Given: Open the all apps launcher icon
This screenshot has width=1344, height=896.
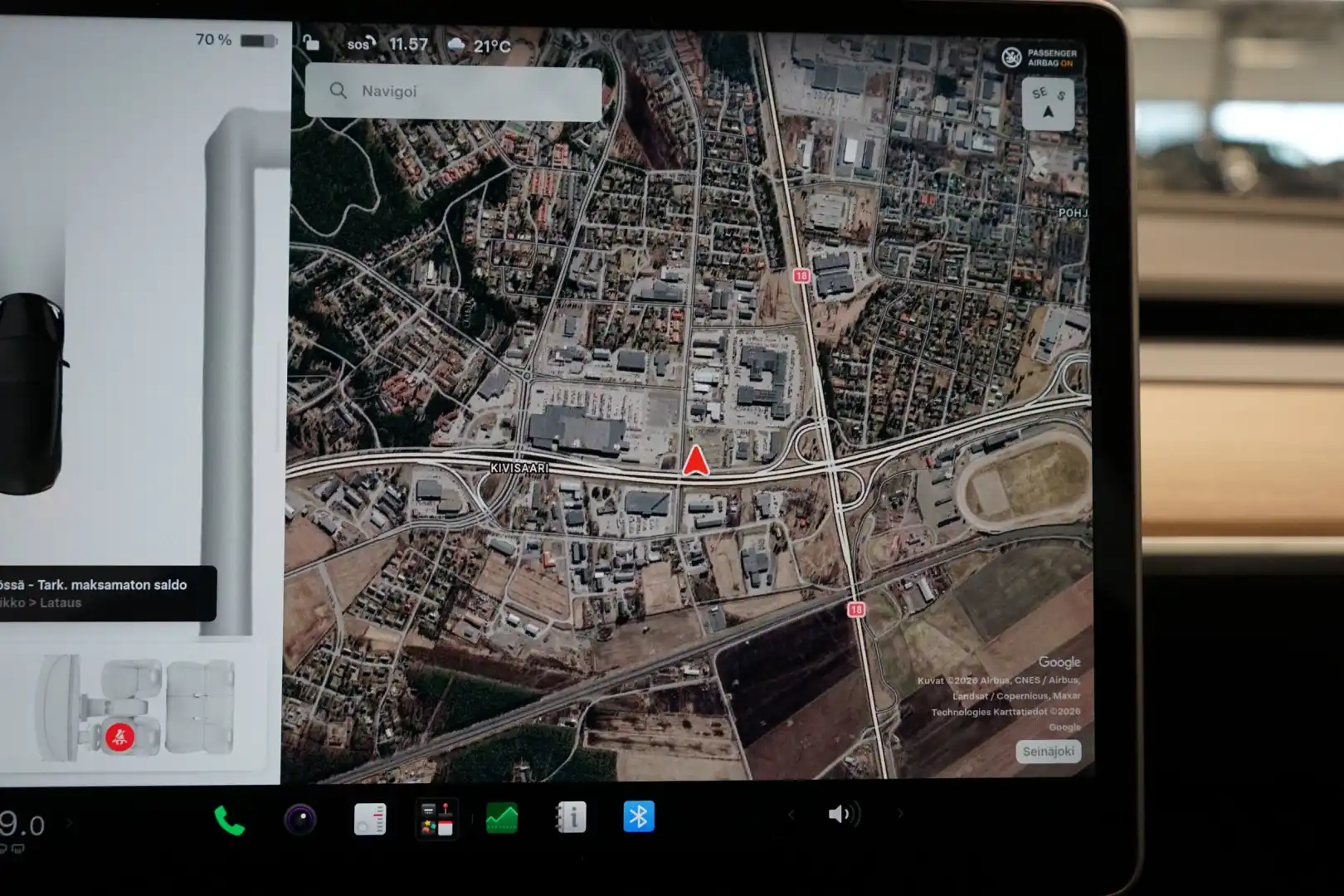Looking at the screenshot, I should (x=437, y=819).
